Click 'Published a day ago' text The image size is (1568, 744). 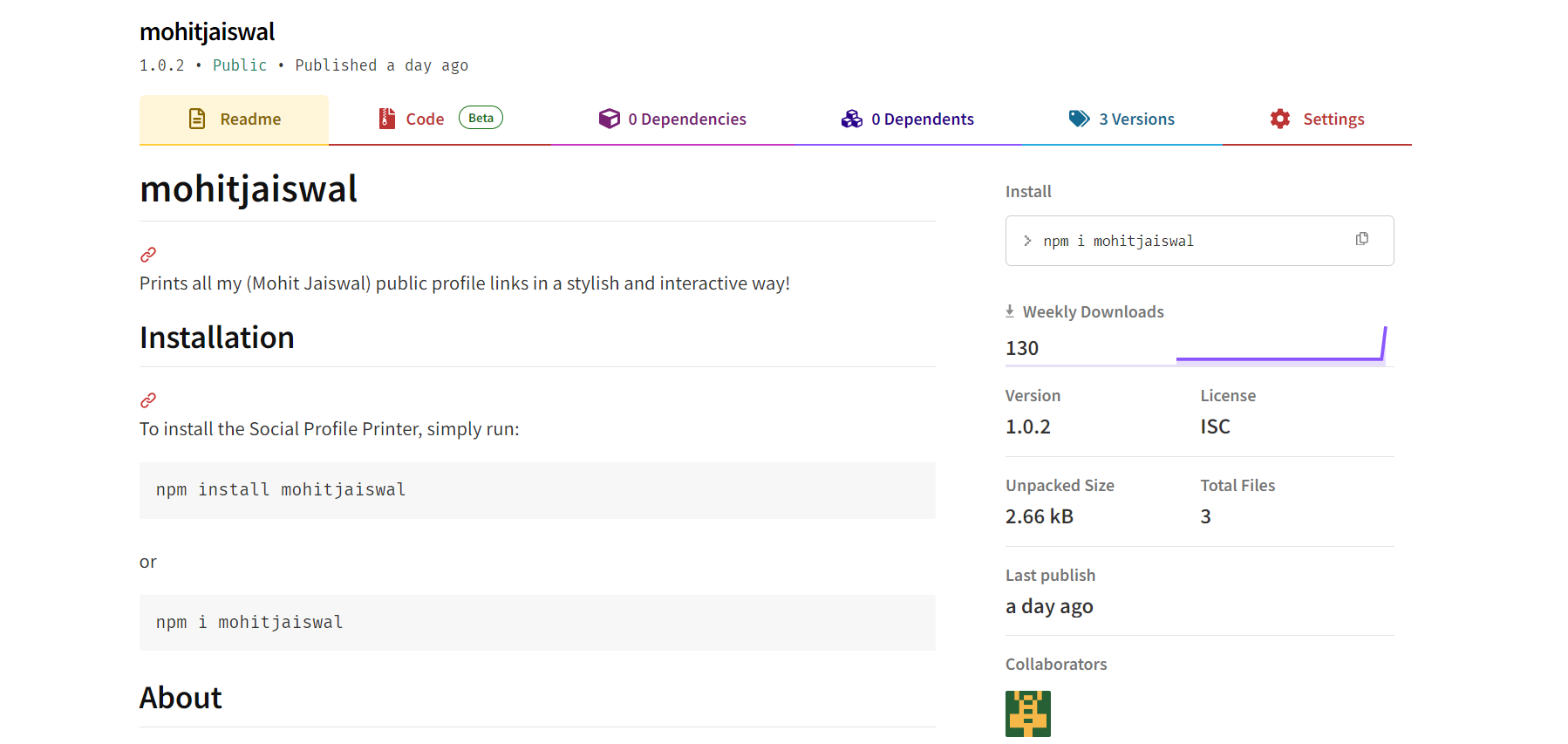381,65
